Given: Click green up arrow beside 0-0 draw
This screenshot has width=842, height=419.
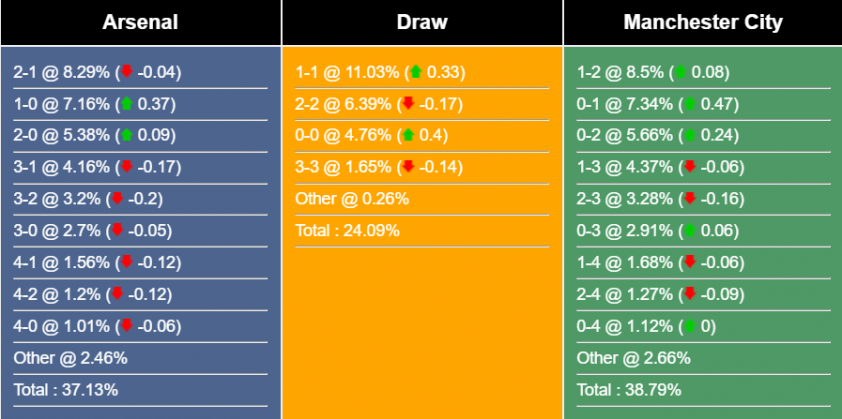Looking at the screenshot, I should point(407,135).
